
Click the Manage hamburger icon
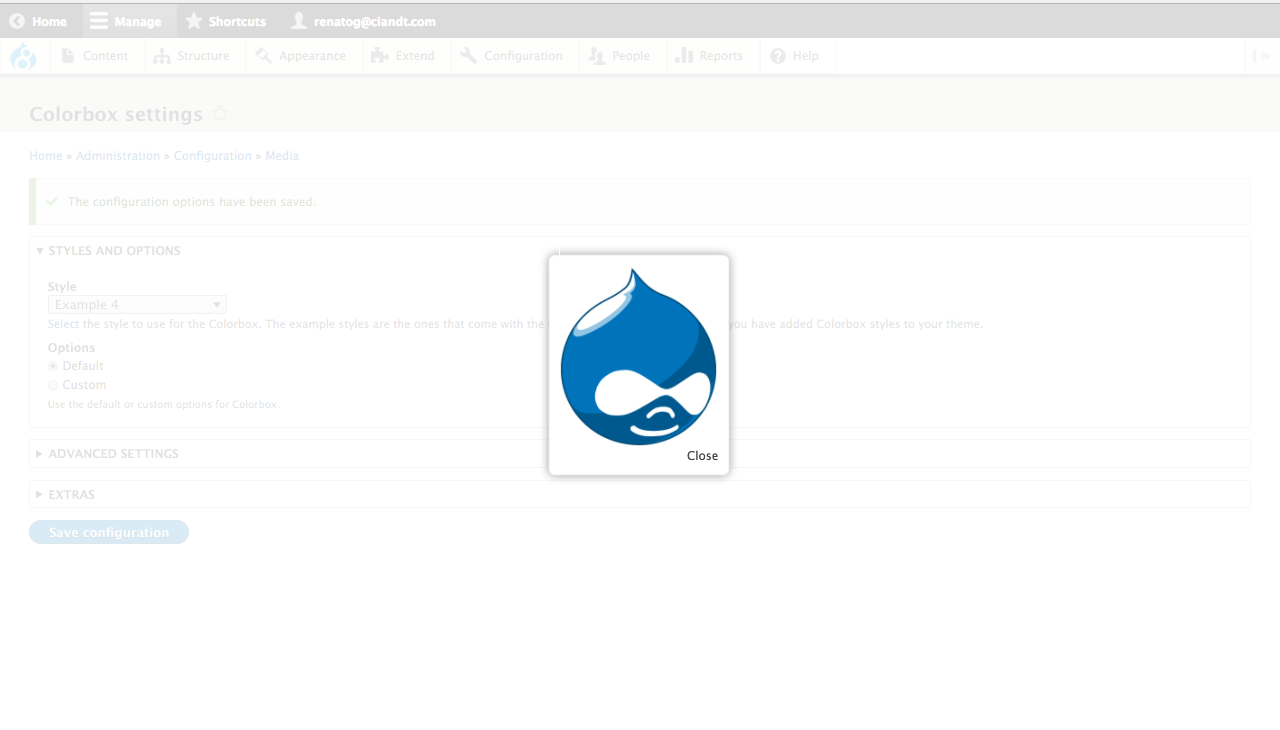pyautogui.click(x=98, y=21)
